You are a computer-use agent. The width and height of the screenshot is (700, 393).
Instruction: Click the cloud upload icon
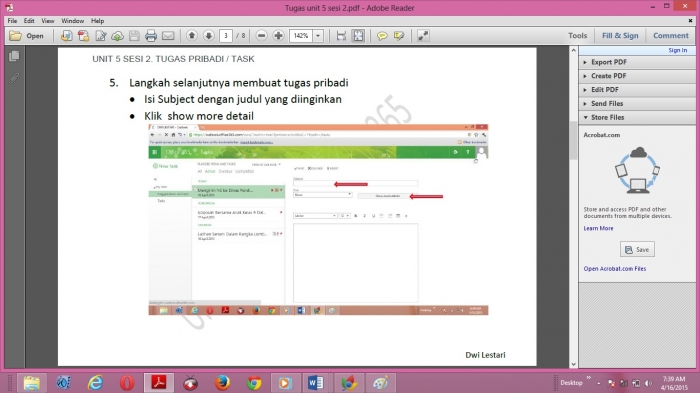(117, 36)
